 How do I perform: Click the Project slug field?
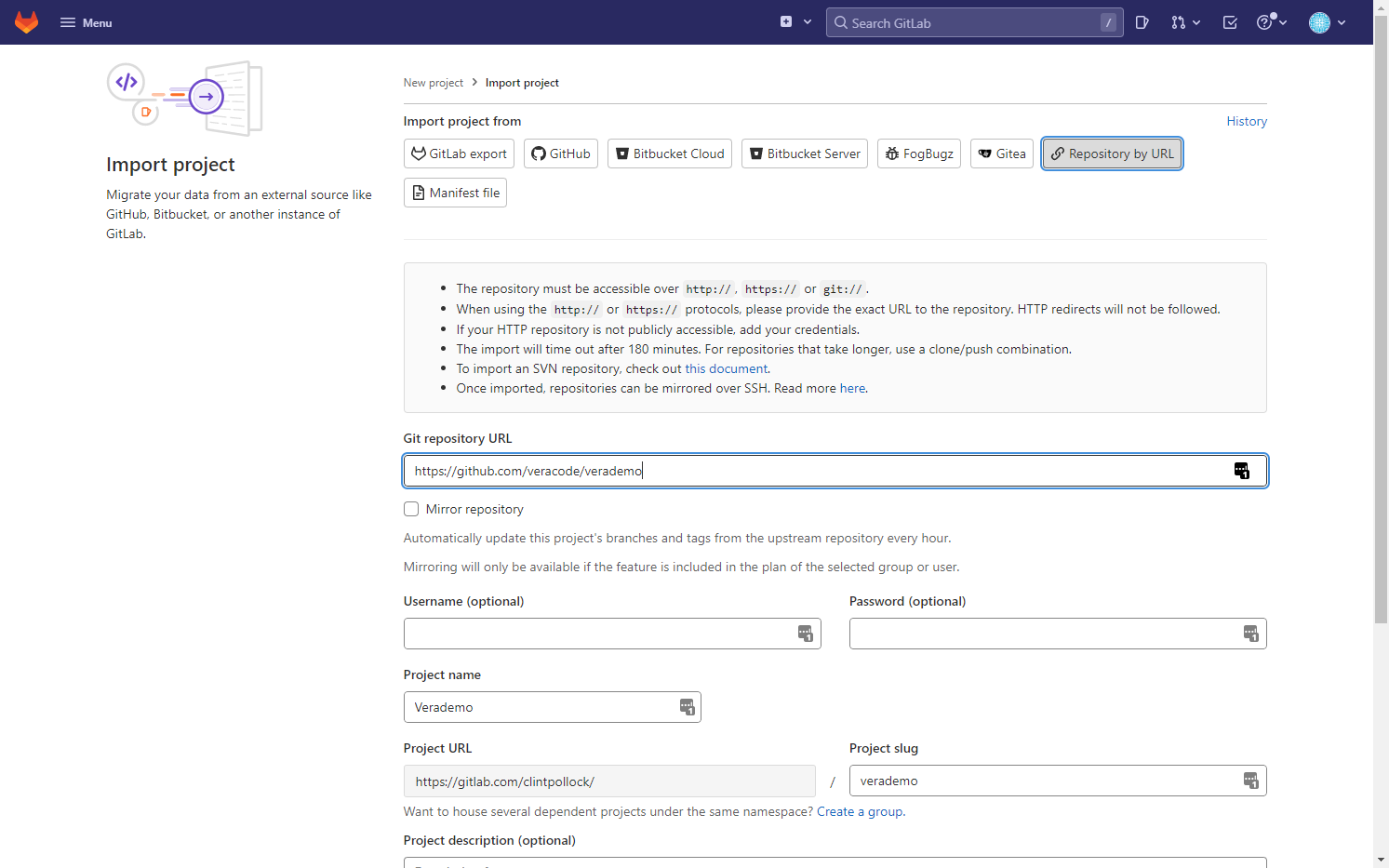coord(1058,781)
